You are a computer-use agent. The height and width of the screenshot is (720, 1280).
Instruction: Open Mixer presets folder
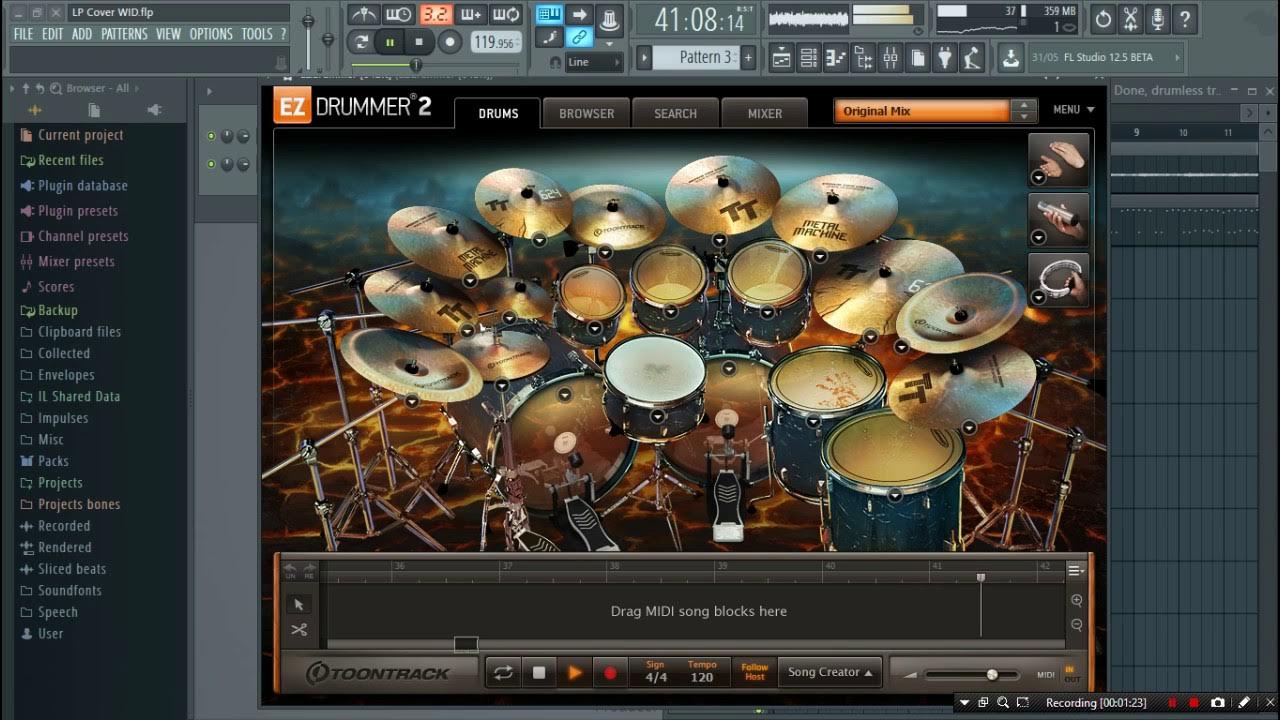pyautogui.click(x=76, y=261)
